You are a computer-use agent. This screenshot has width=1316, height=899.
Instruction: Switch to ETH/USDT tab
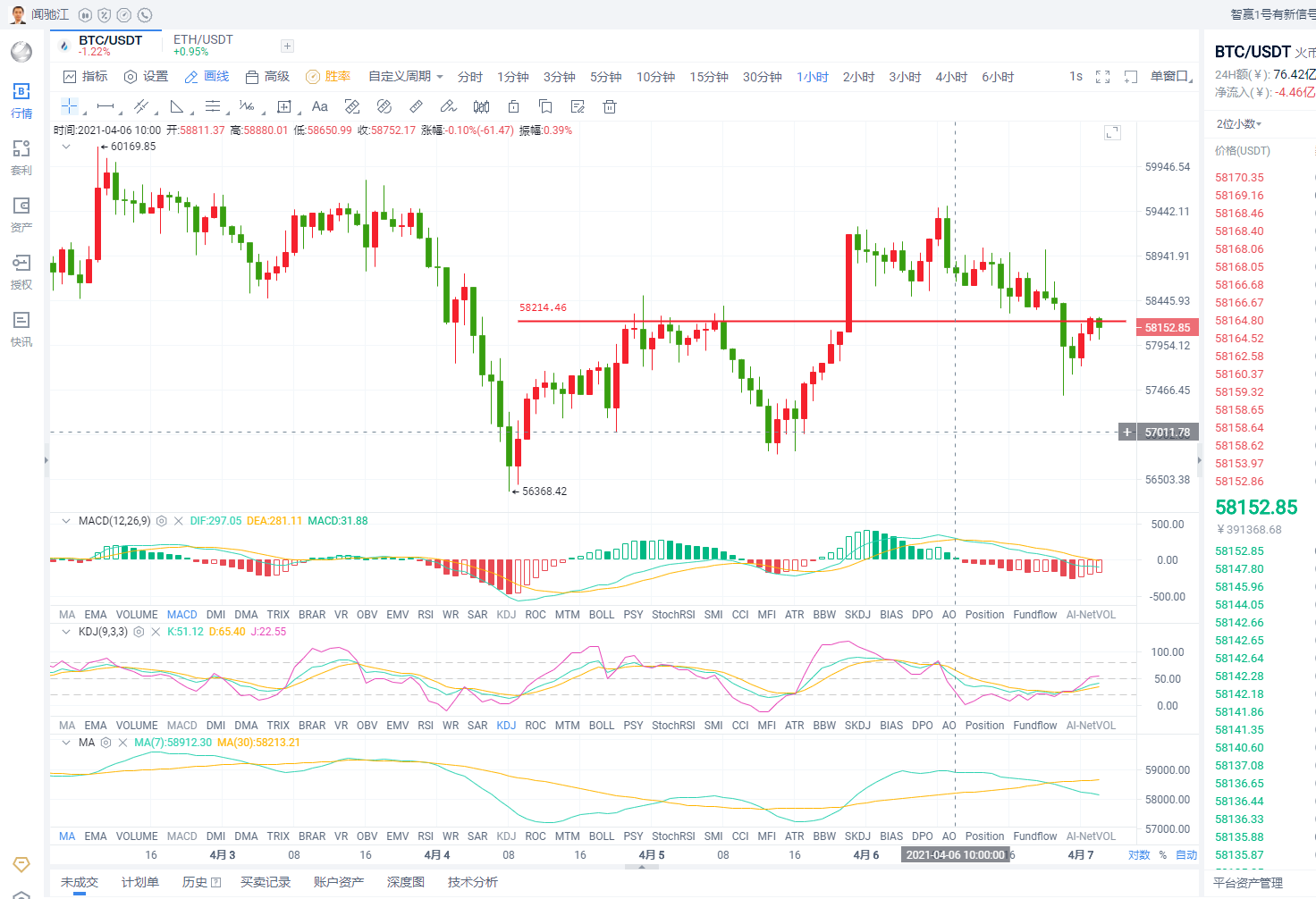click(203, 45)
